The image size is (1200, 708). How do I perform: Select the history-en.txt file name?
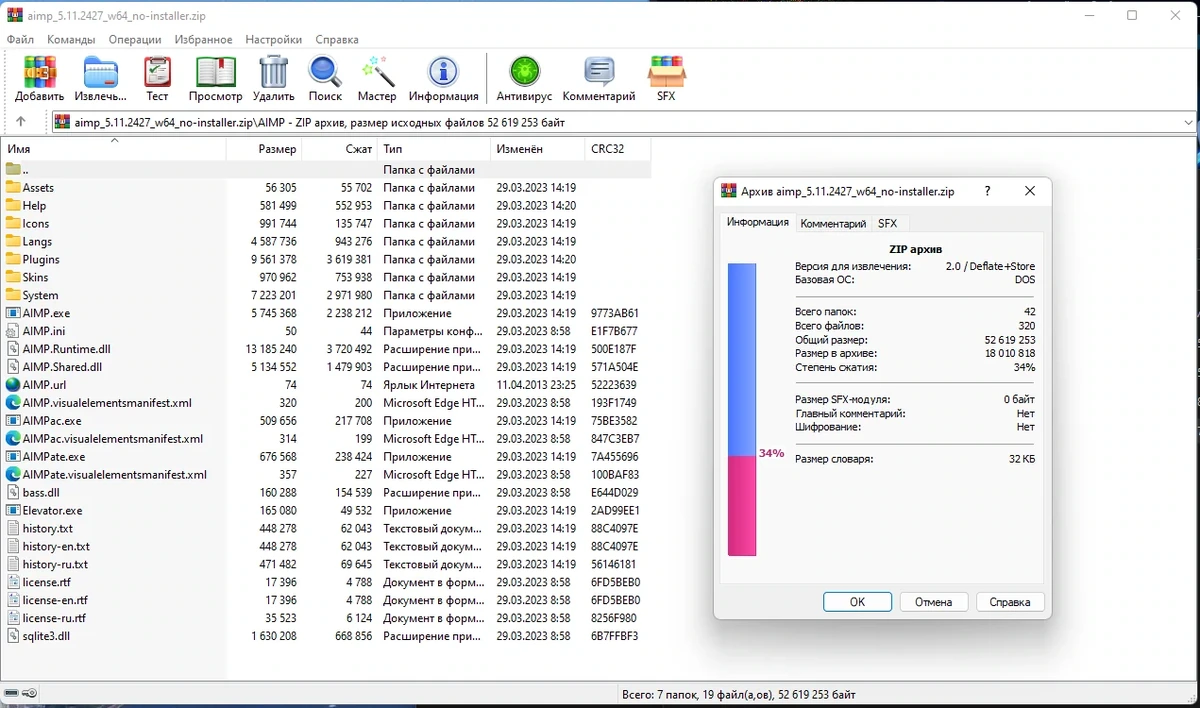click(x=57, y=546)
